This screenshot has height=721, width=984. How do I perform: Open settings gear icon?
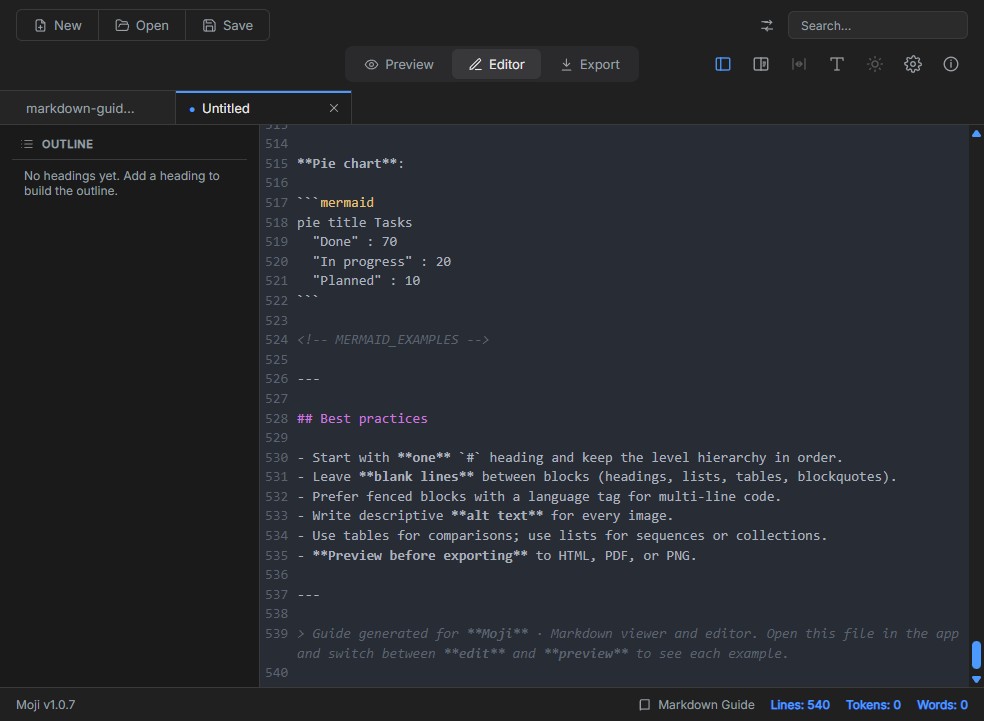912,64
